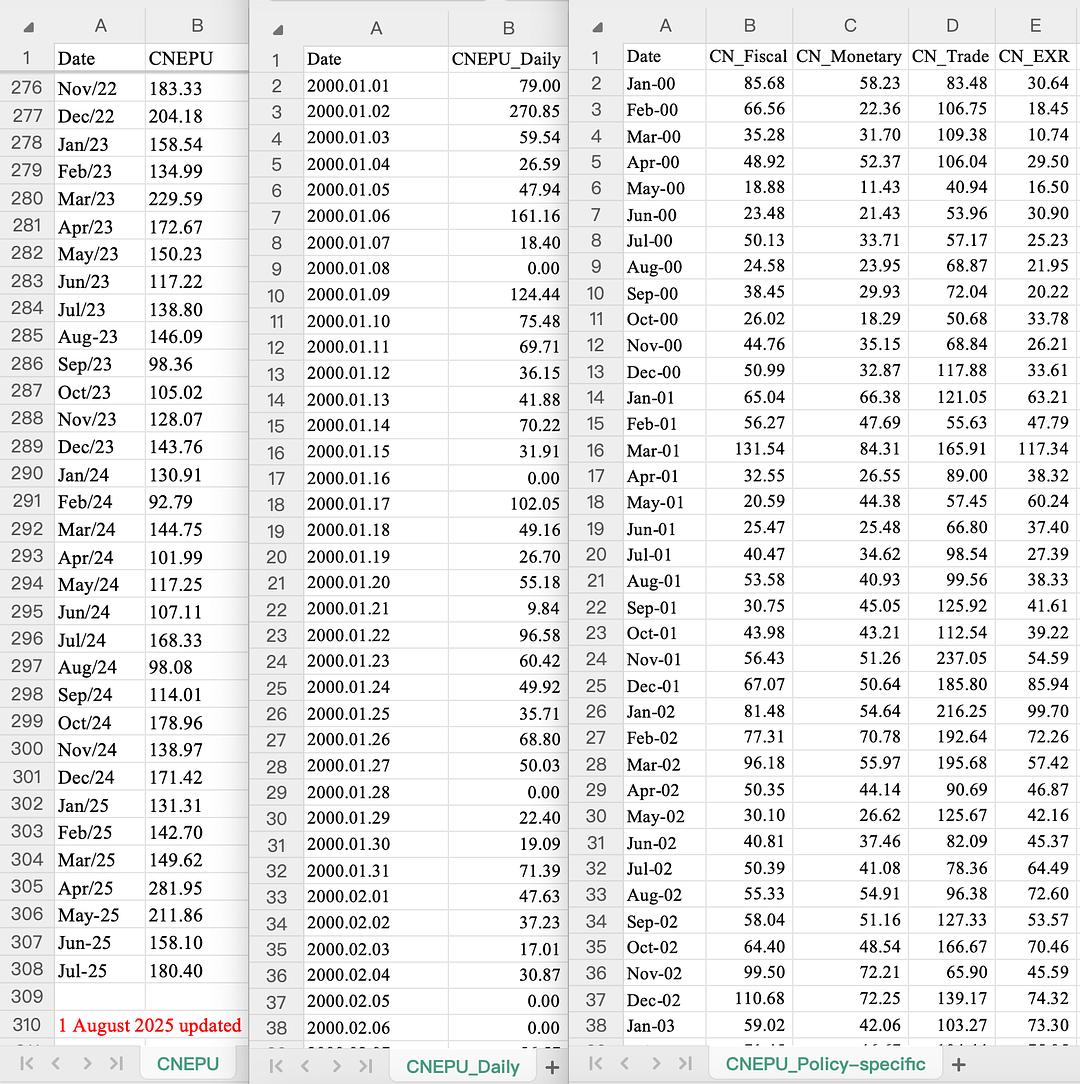1080x1084 pixels.
Task: Click the '1 August 2025 updated' cell
Action: click(150, 1025)
